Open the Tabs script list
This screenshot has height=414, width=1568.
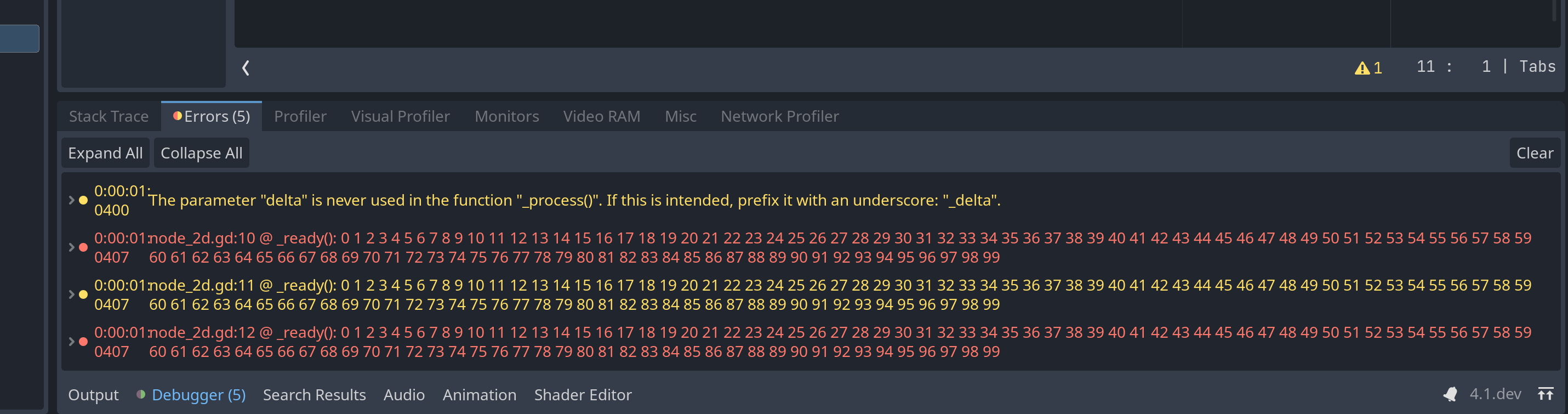pyautogui.click(x=1537, y=66)
